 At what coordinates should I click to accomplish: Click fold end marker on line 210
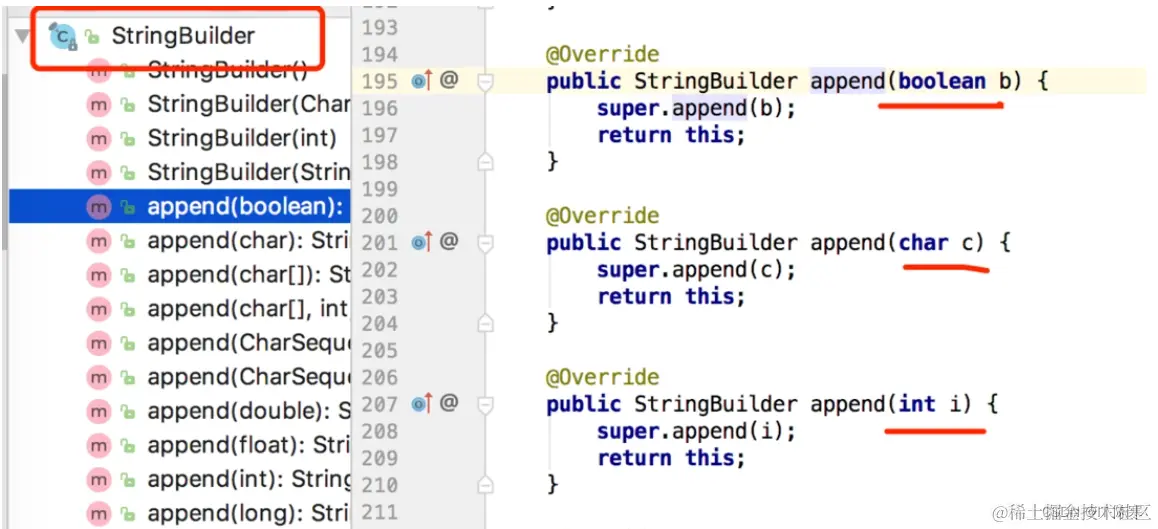(485, 485)
